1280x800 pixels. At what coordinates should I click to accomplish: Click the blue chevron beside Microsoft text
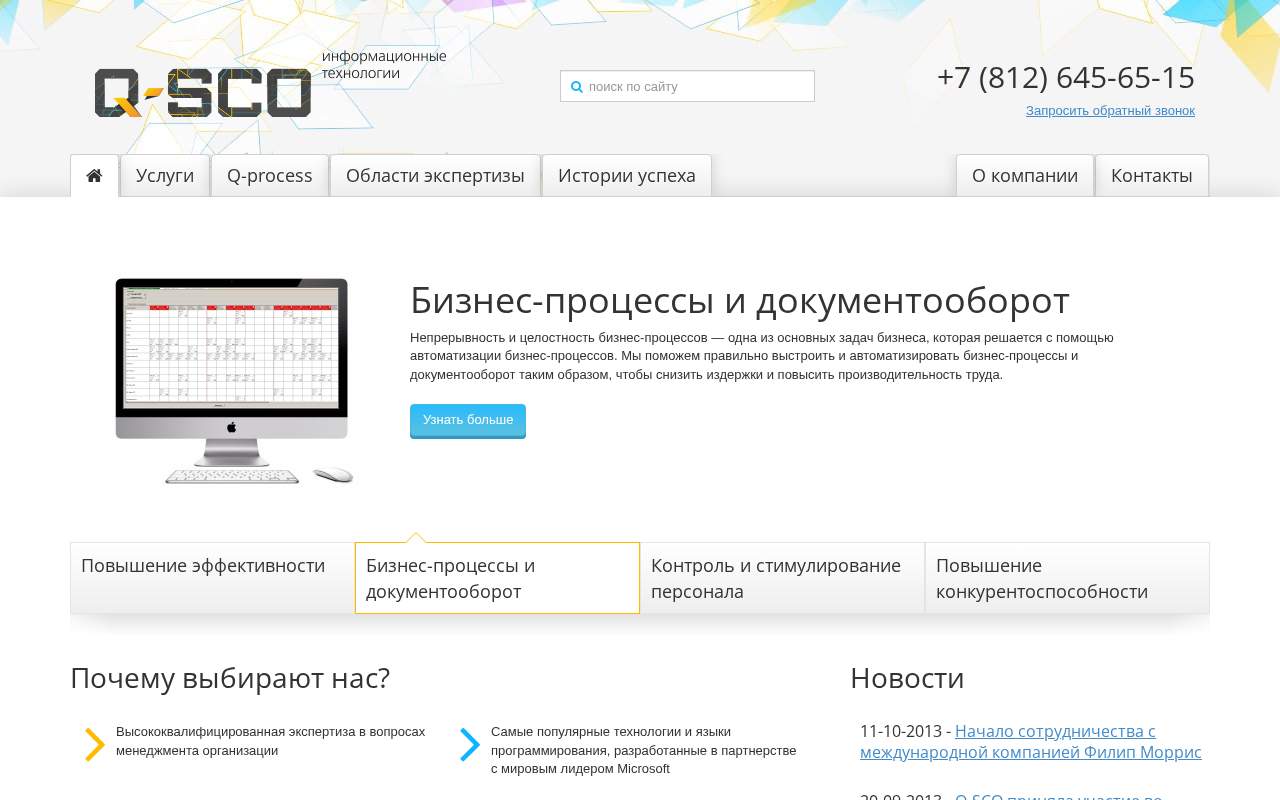click(x=470, y=745)
